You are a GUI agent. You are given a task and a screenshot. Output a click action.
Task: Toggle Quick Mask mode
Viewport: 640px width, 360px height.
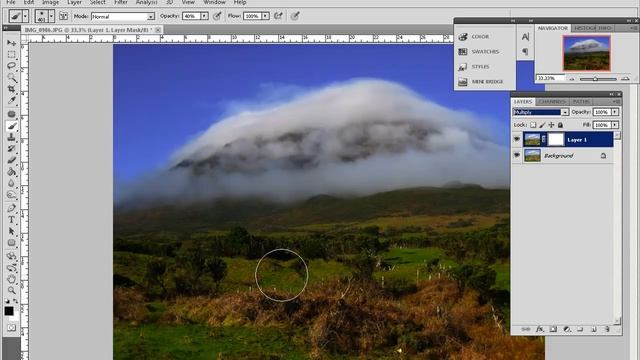click(11, 328)
